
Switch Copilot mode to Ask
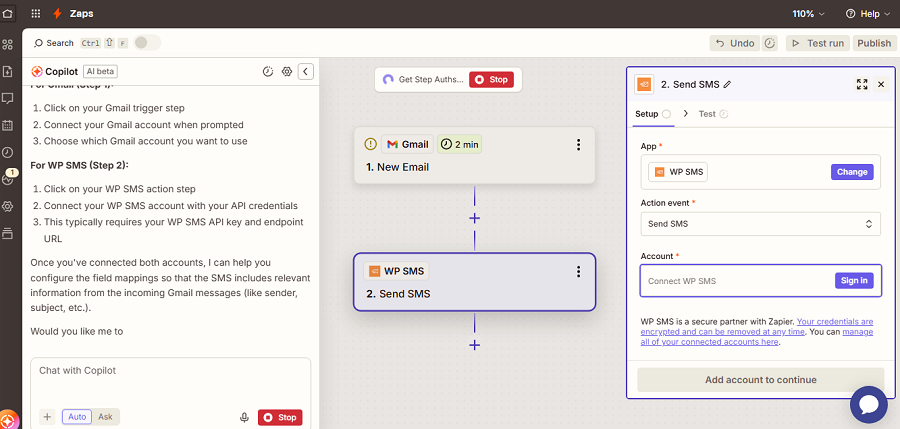tap(105, 417)
